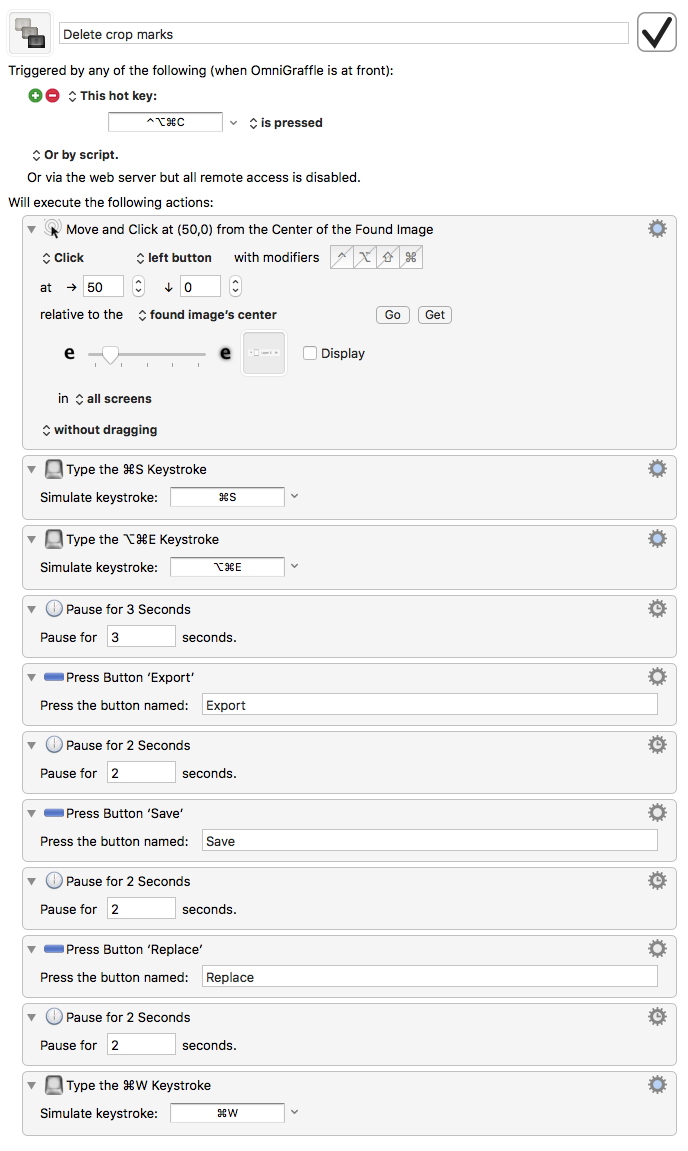Enable the Display checkbox
This screenshot has width=688, height=1151.
point(310,353)
